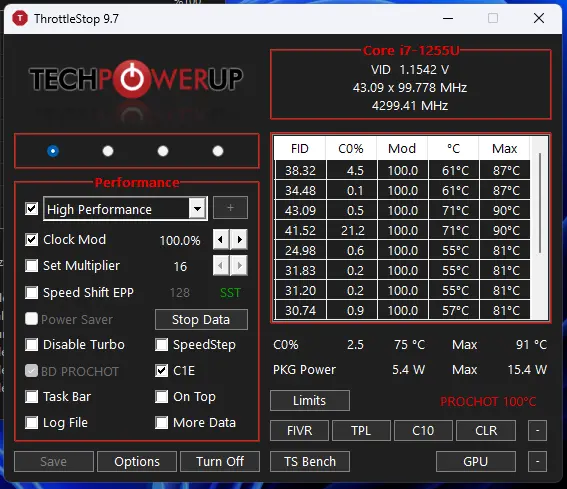Click the PKG Power 5.4 W value
Viewport: 567px width, 489px height.
[408, 370]
